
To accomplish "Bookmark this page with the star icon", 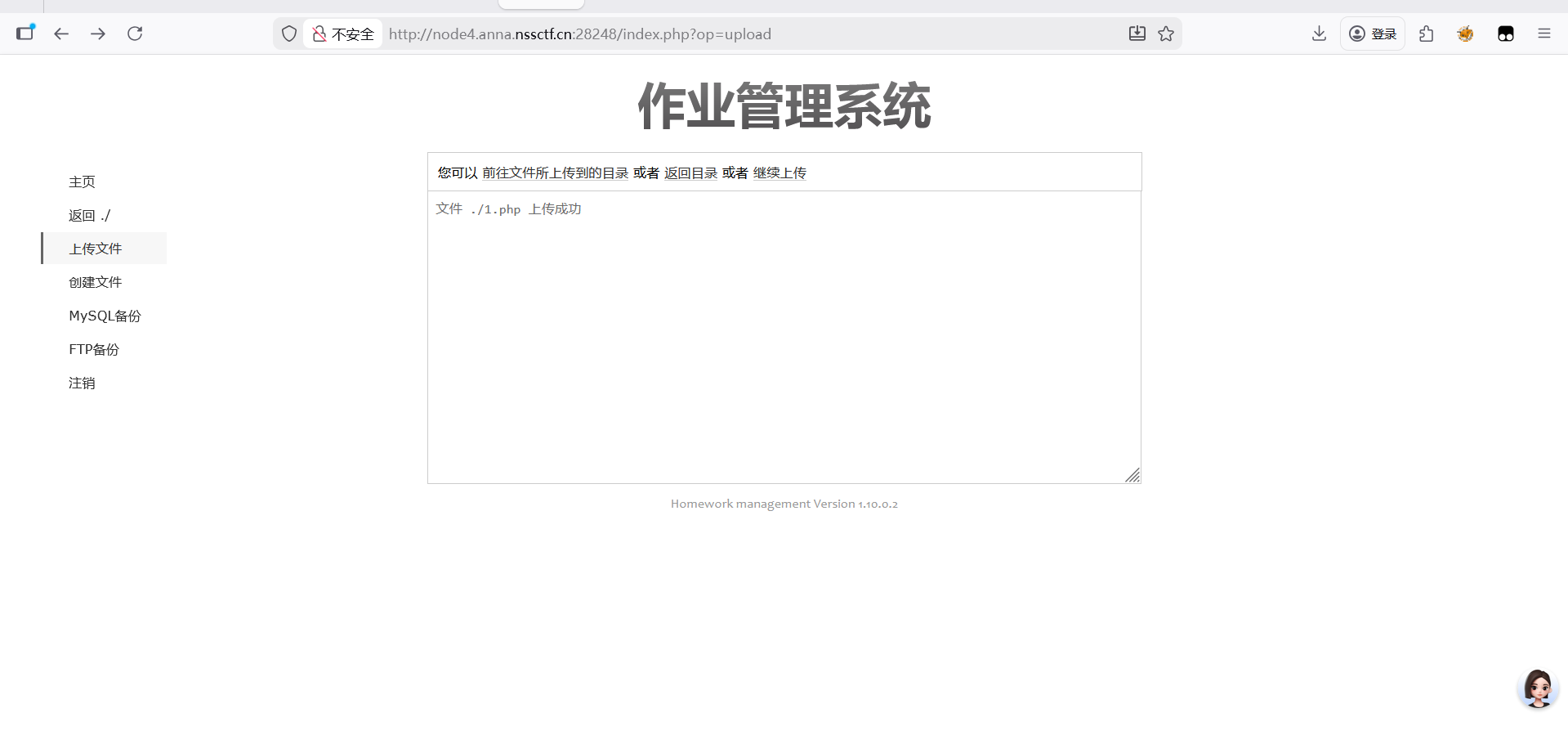I will tap(1166, 34).
